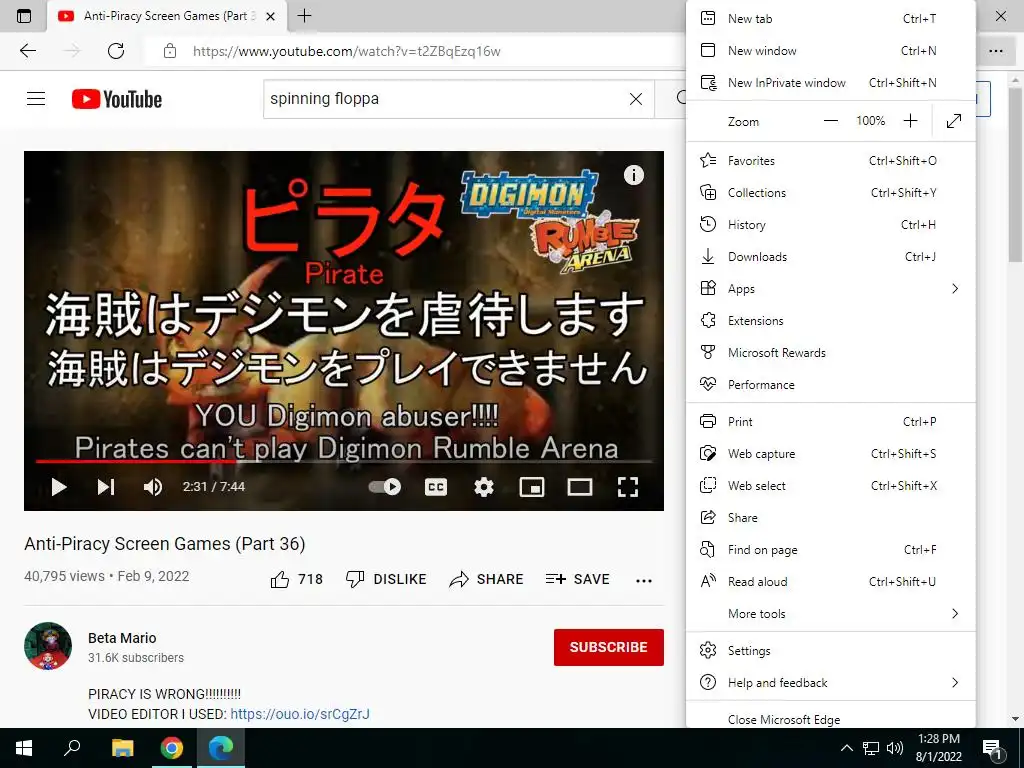Toggle the autoplay switch in the player
This screenshot has width=1024, height=768.
385,487
